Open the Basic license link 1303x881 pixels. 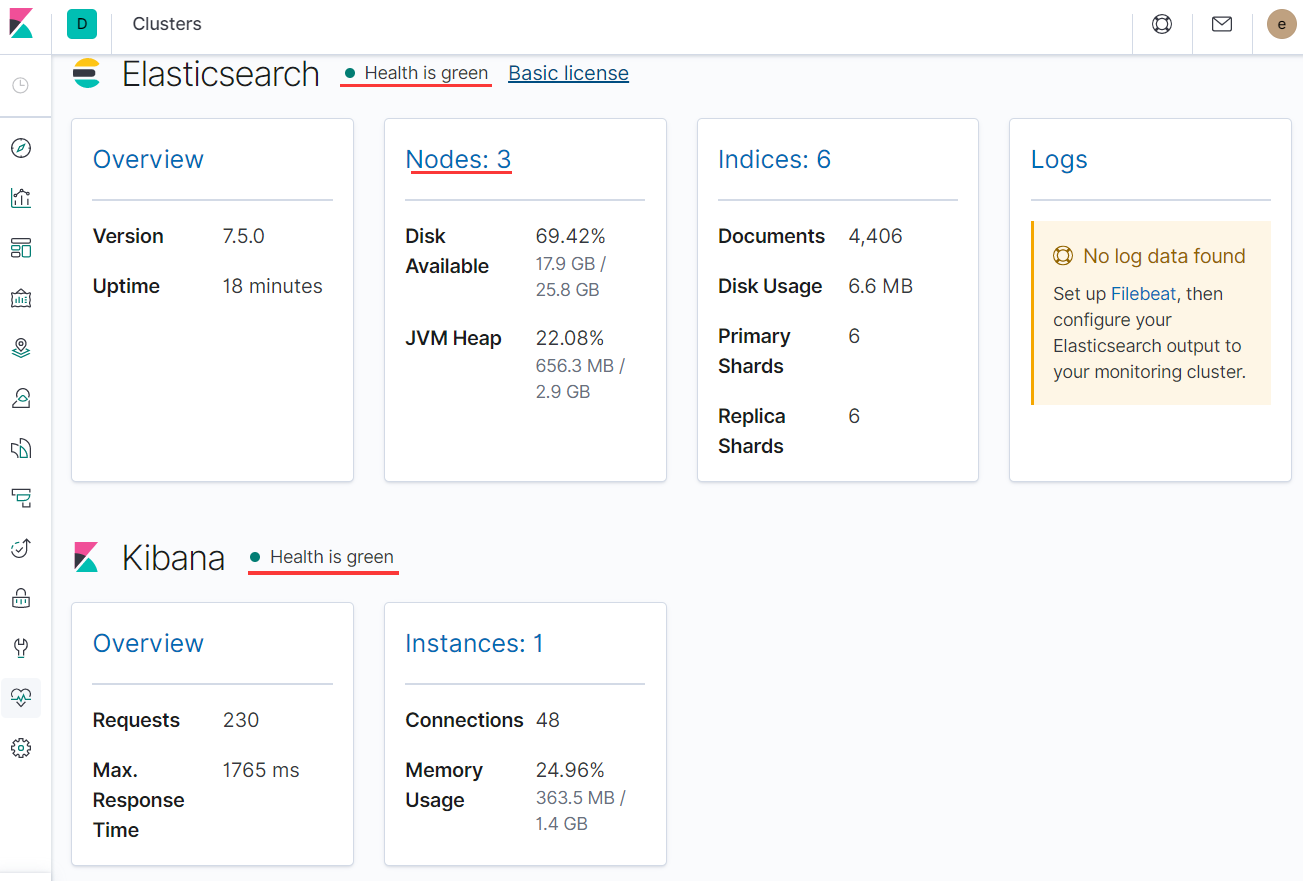(569, 73)
